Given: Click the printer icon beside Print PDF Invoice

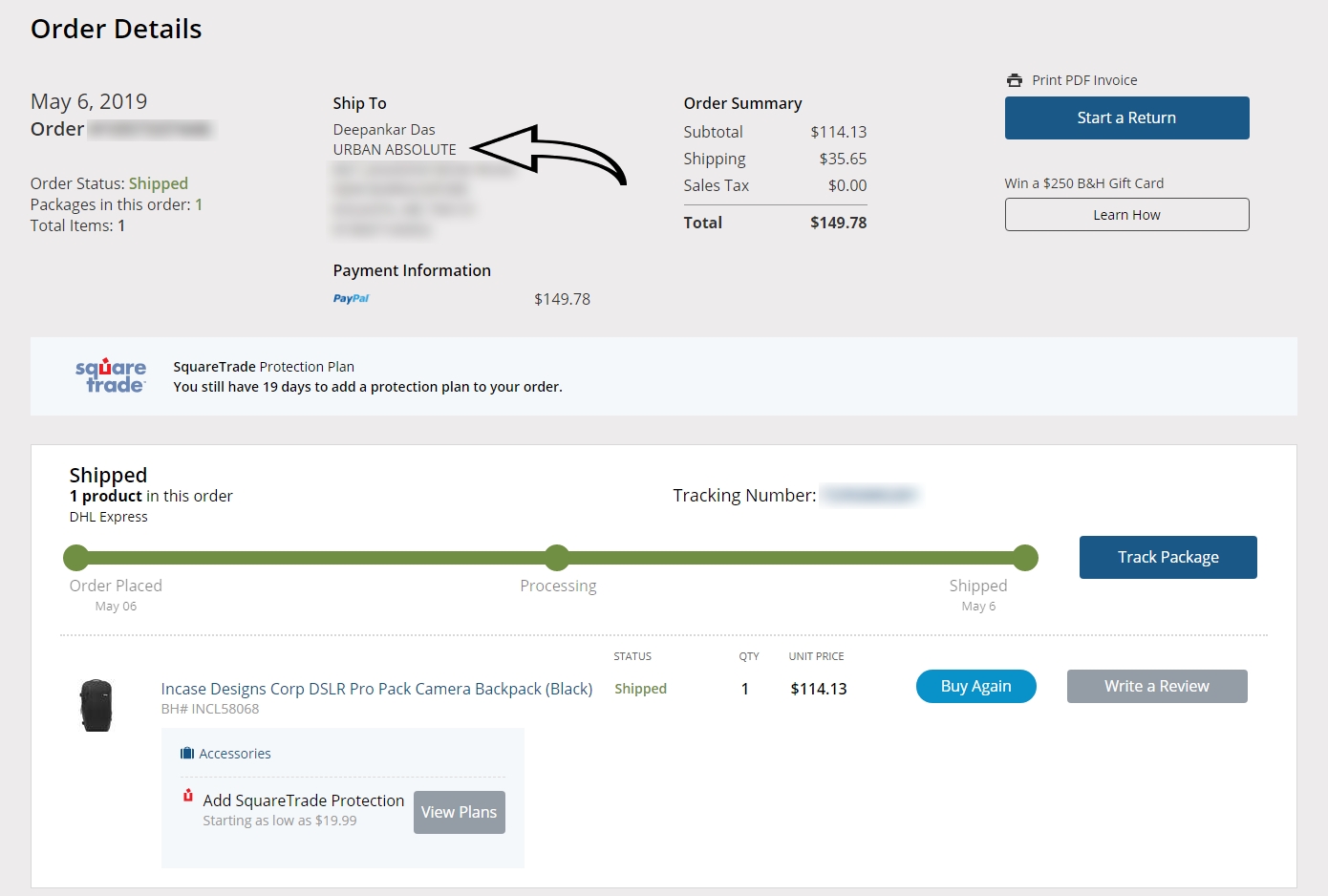Looking at the screenshot, I should tap(1014, 80).
